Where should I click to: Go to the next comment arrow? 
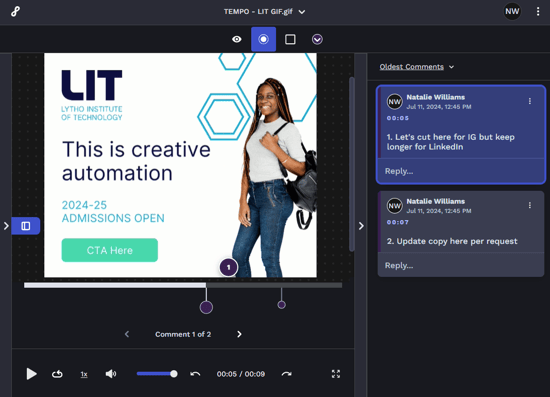239,334
